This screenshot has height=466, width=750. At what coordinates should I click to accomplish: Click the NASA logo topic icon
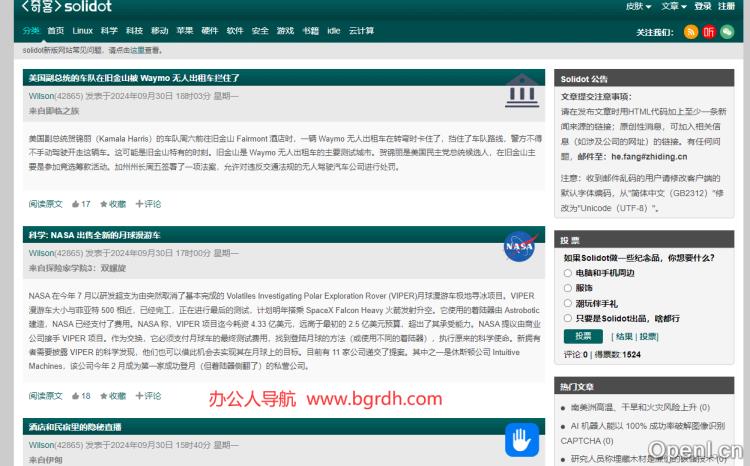pos(519,246)
